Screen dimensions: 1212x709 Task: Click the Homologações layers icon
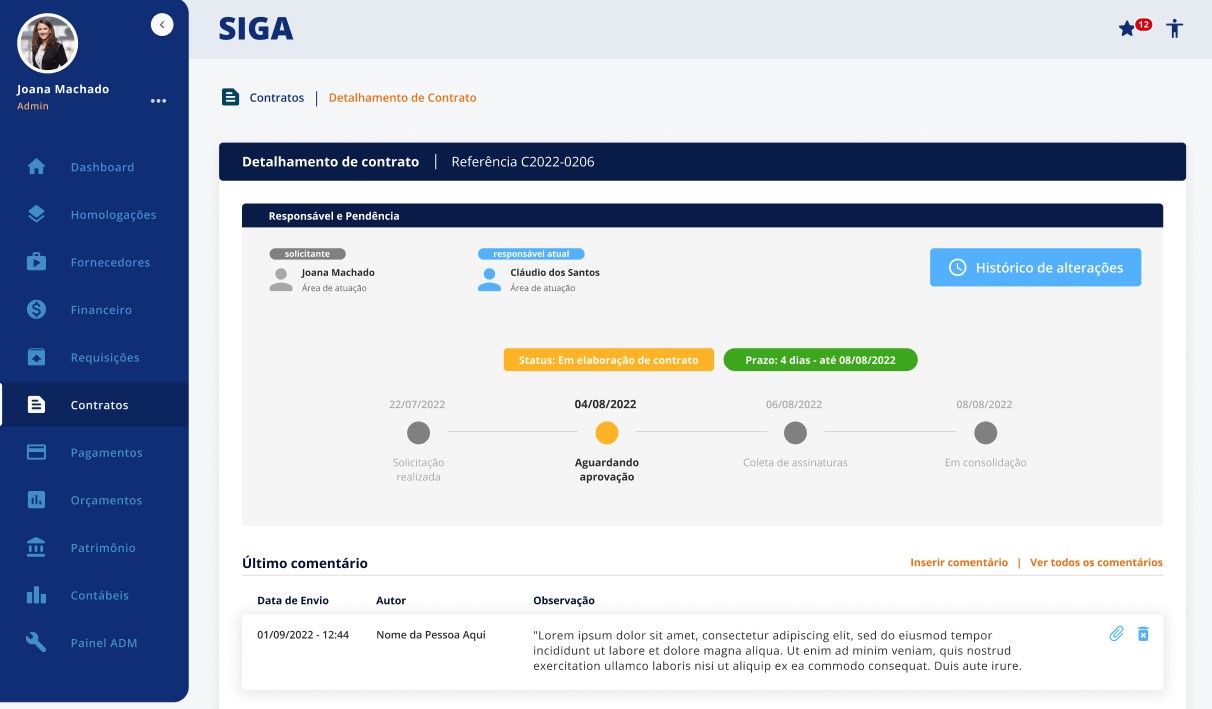37,214
